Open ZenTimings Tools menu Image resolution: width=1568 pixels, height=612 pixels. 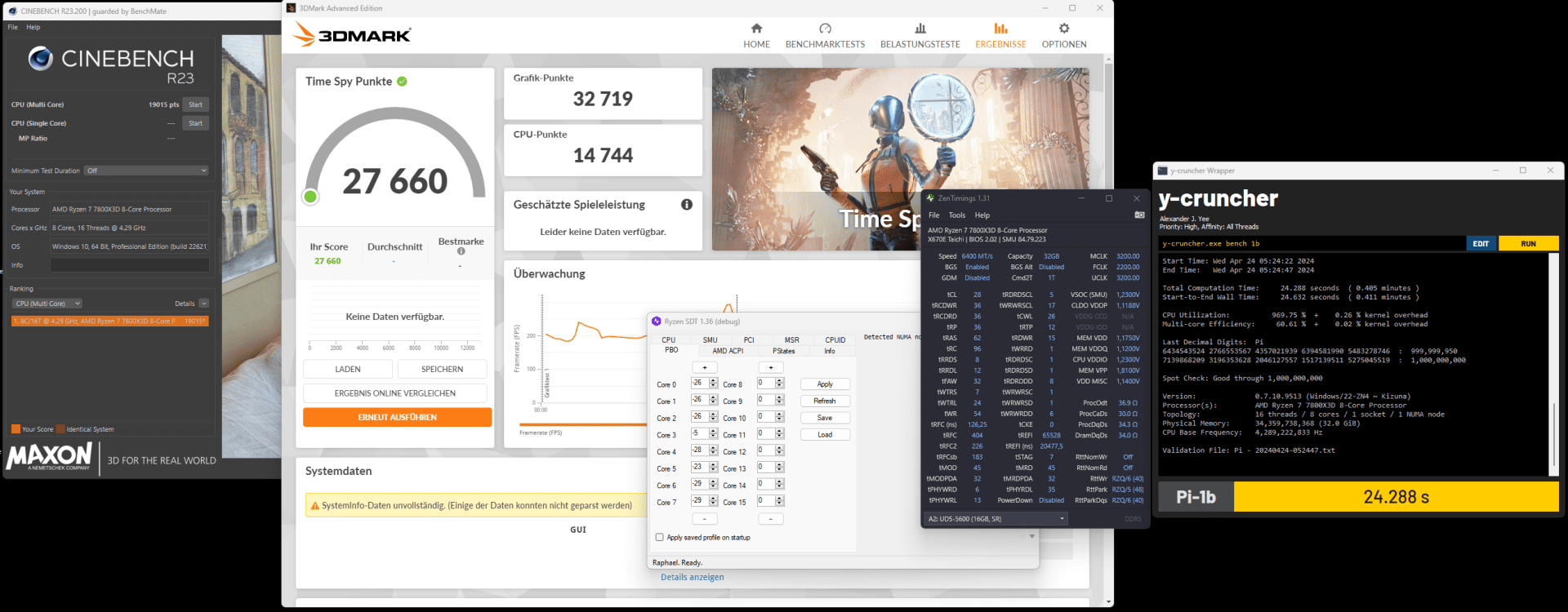pos(957,215)
